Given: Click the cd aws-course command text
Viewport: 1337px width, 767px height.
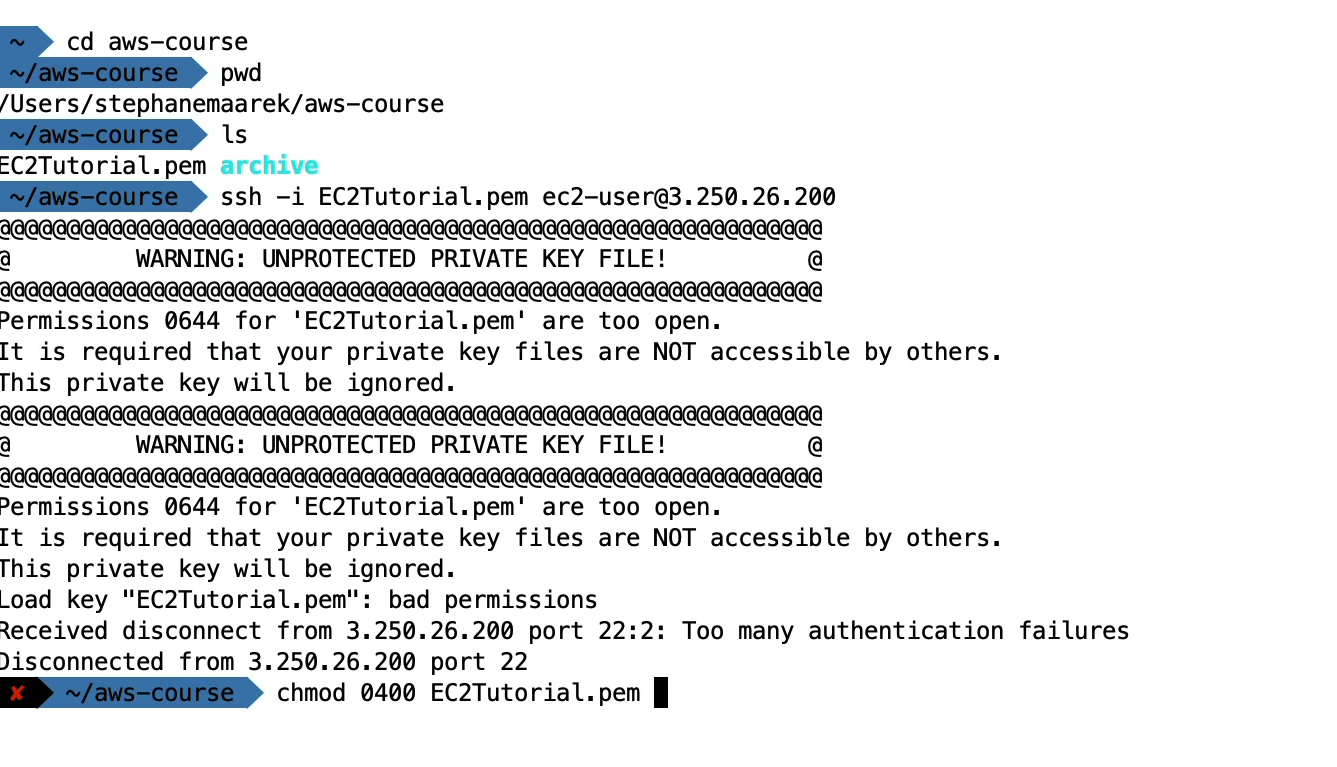Looking at the screenshot, I should [x=157, y=42].
